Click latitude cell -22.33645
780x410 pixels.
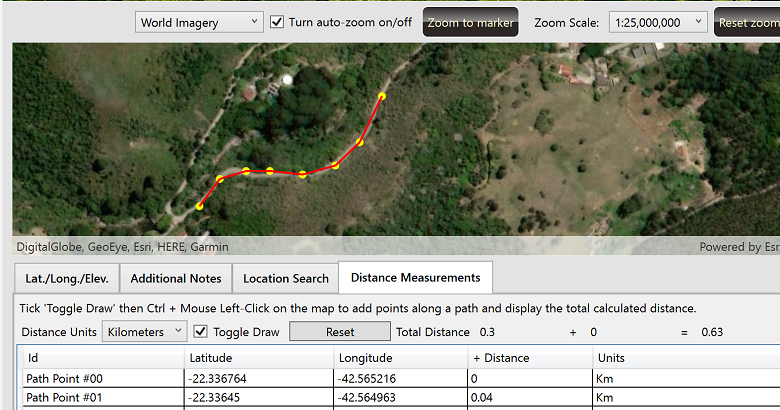click(259, 398)
